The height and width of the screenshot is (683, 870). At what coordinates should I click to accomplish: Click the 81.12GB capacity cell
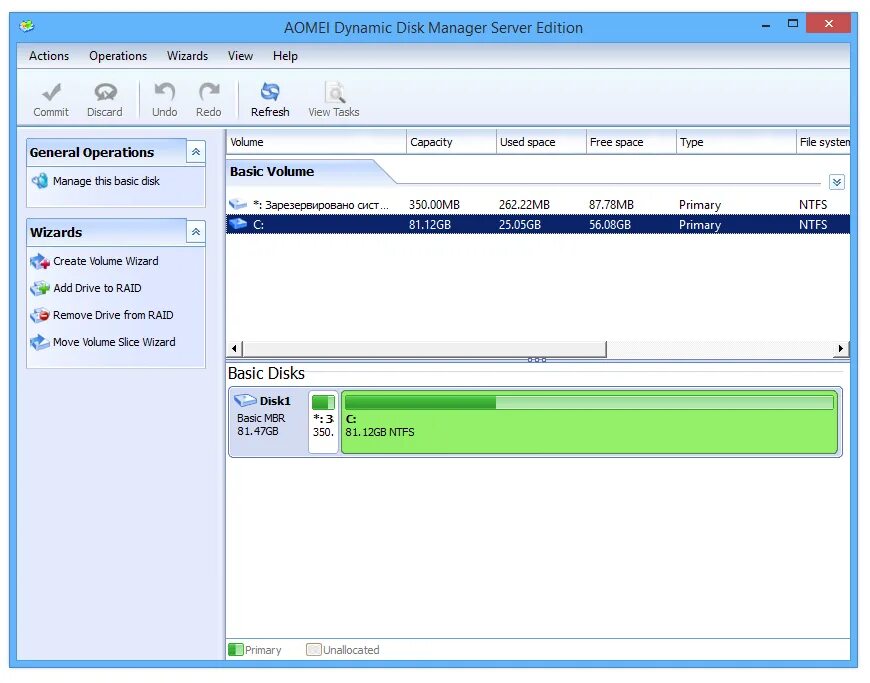click(430, 225)
